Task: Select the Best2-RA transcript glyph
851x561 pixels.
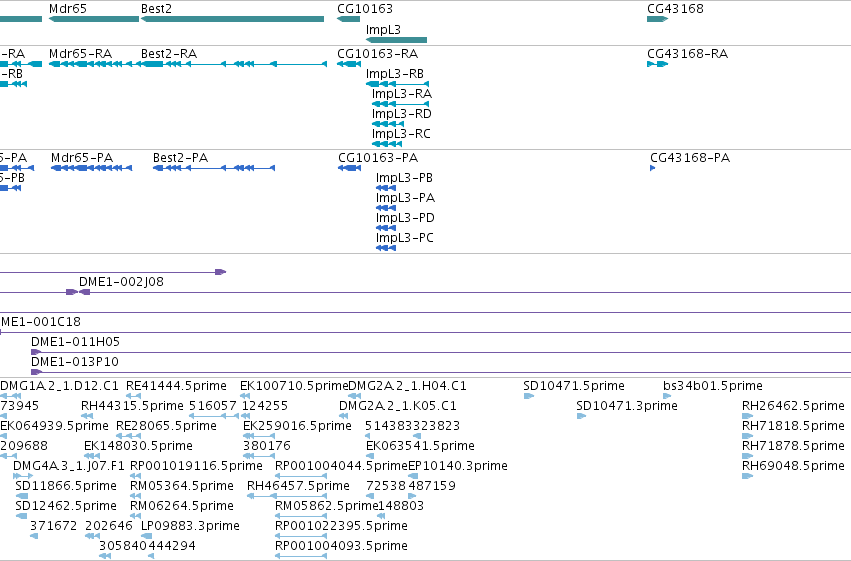Action: tap(233, 64)
